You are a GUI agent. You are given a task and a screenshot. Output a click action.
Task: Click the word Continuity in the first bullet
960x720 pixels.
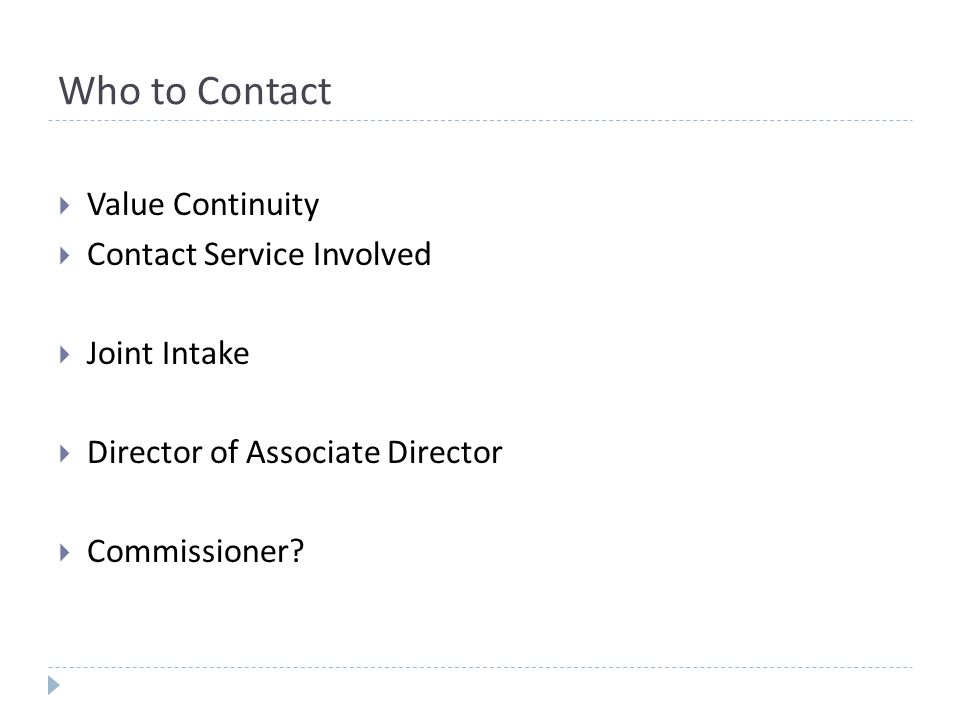(246, 205)
